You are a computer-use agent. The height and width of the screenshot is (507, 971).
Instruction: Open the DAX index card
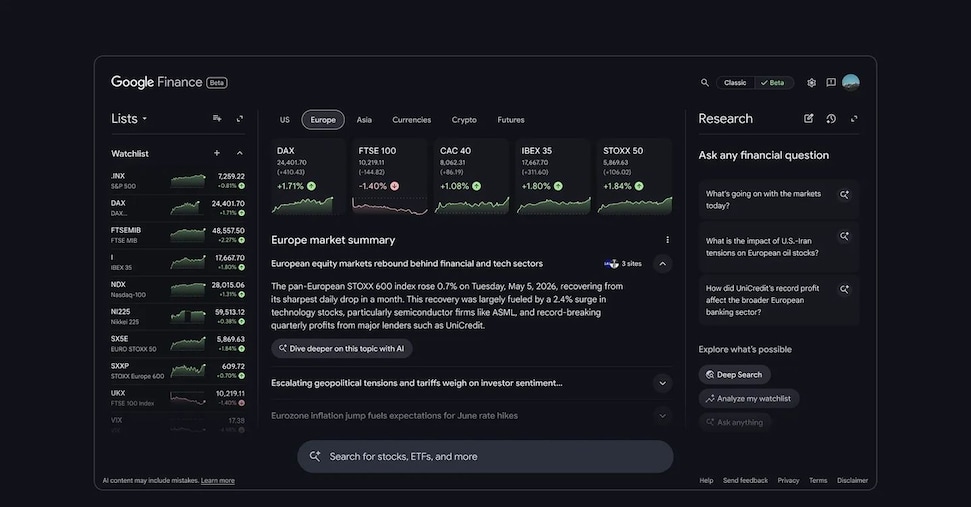click(307, 177)
